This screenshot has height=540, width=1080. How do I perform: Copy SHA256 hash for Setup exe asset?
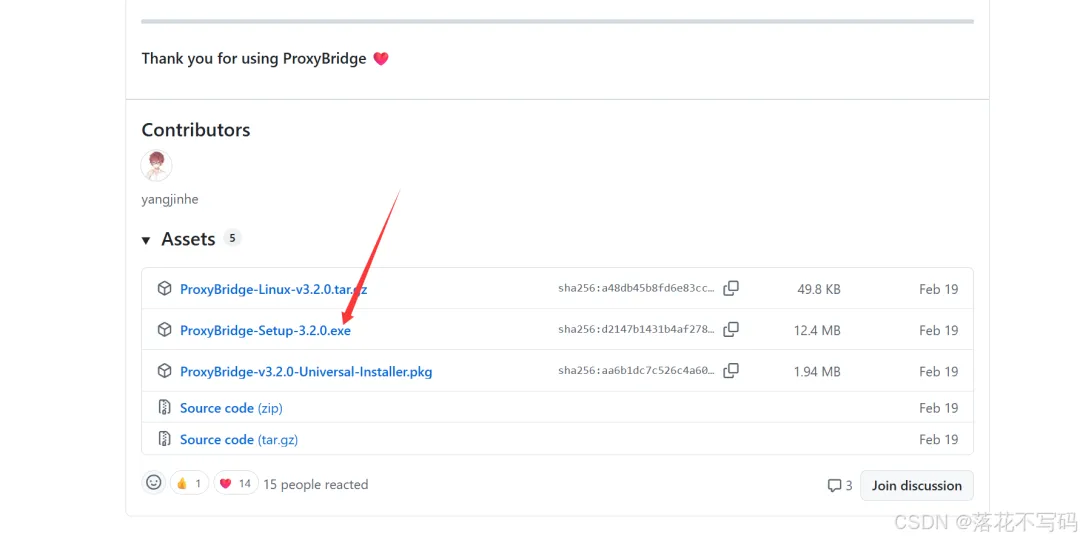(x=731, y=330)
